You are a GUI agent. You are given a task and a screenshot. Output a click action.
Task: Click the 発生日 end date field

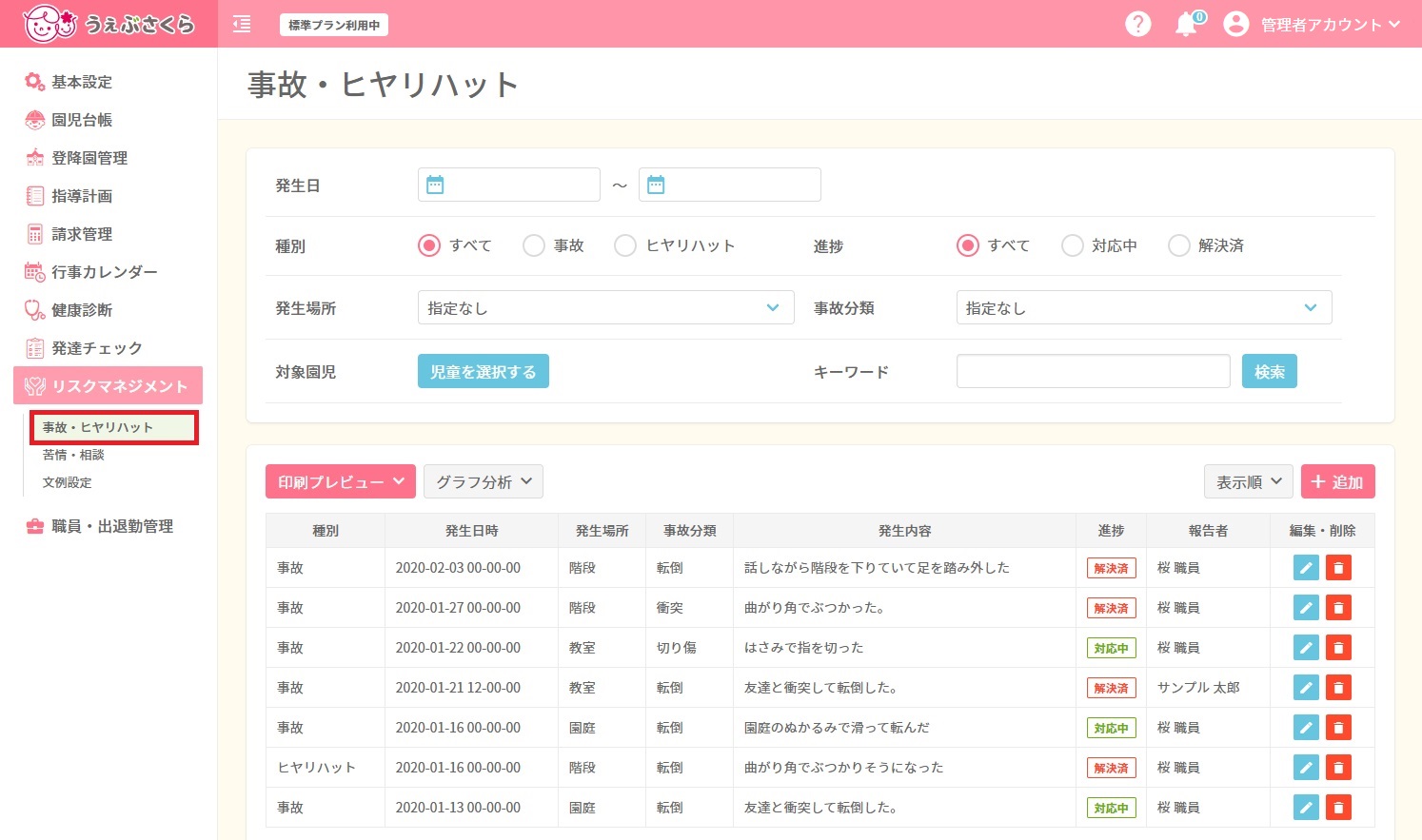730,185
